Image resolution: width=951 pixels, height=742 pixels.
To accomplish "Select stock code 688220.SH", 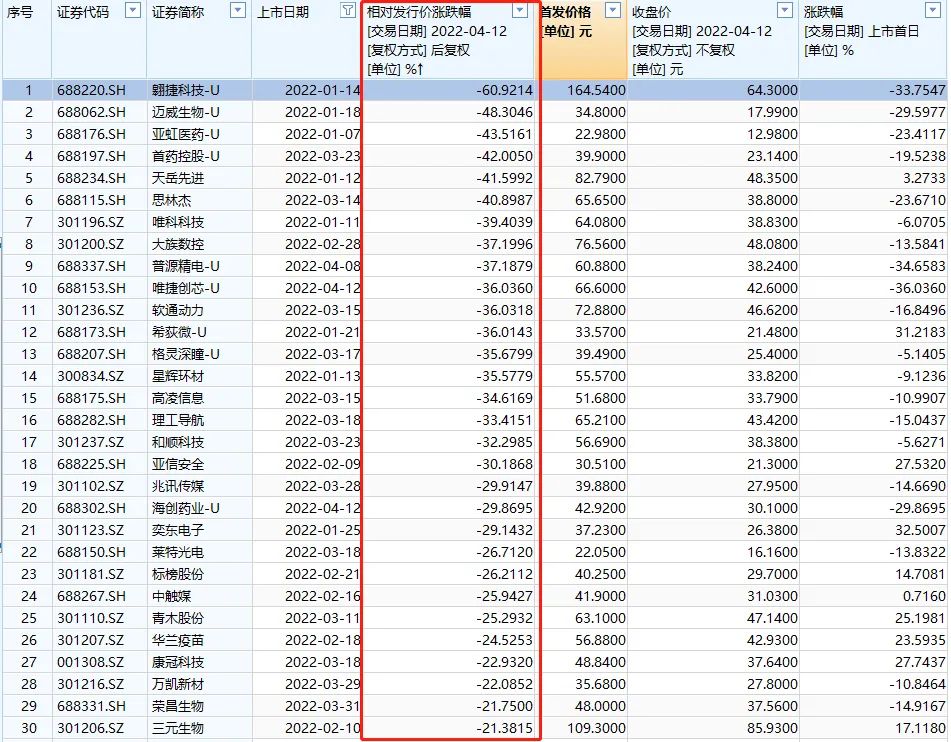I will pyautogui.click(x=92, y=90).
